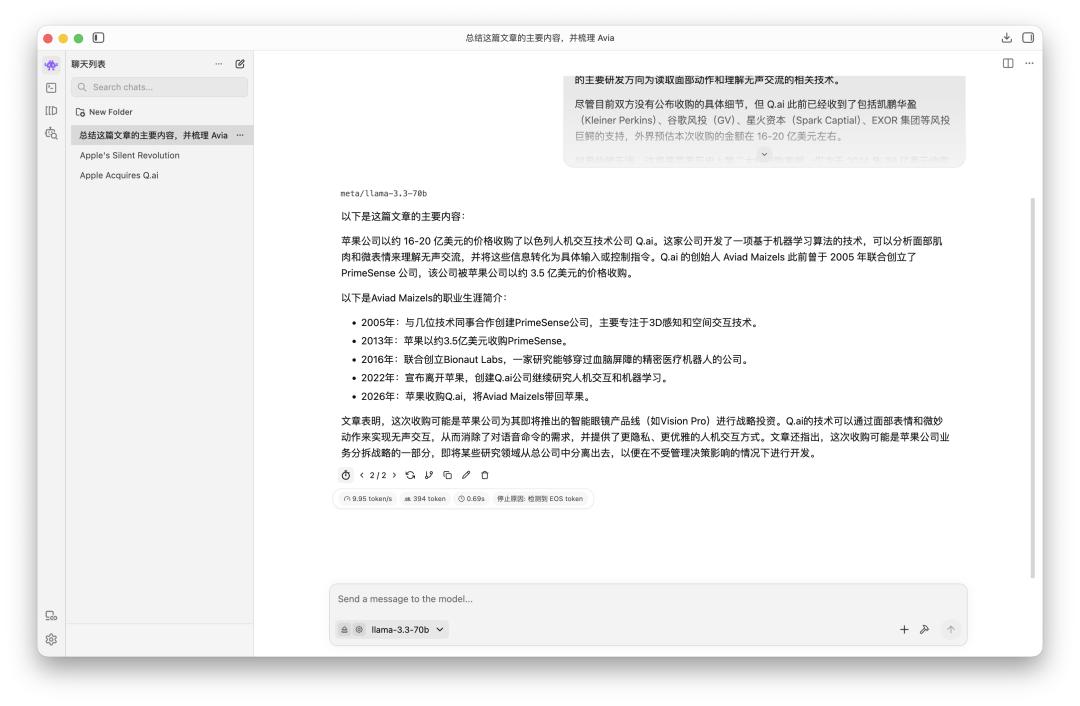Expand the collapsed user message chevron
Viewport: 1080px width, 706px height.
(x=765, y=153)
